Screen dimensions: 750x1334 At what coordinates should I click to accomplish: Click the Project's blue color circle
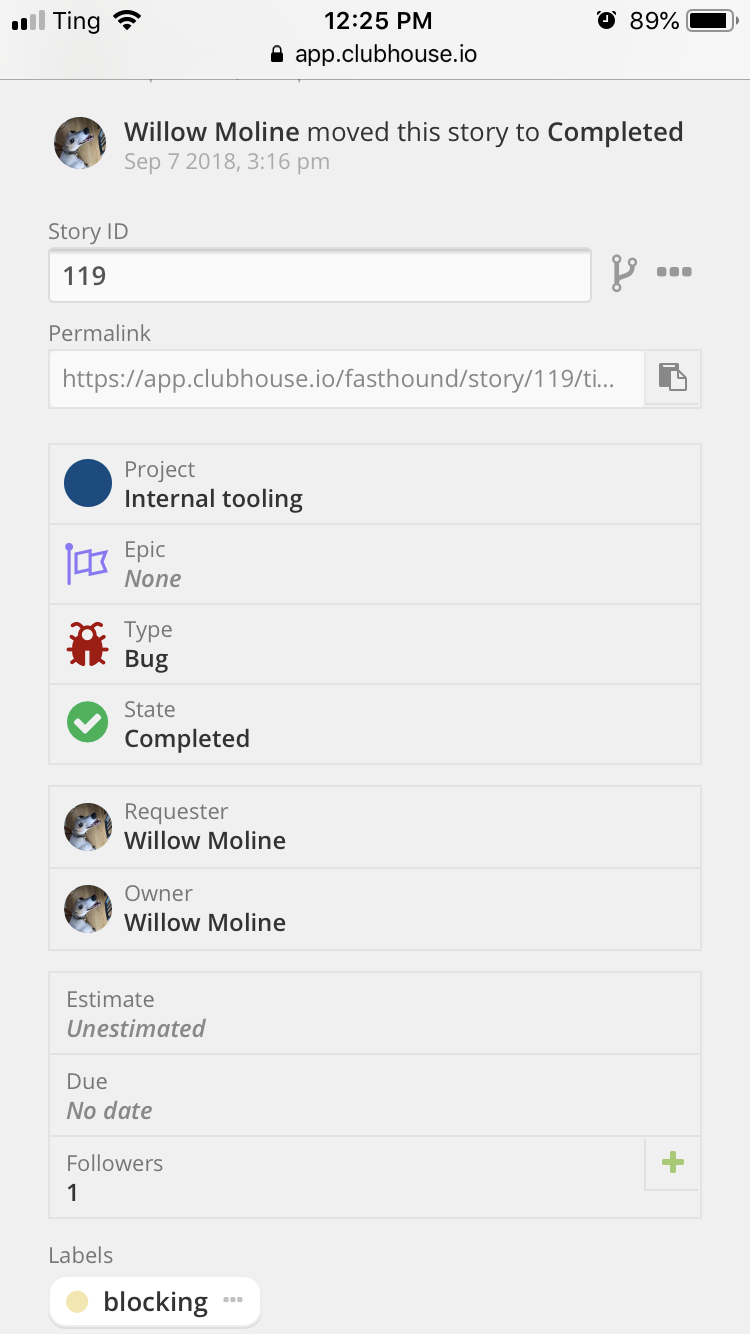tap(87, 483)
